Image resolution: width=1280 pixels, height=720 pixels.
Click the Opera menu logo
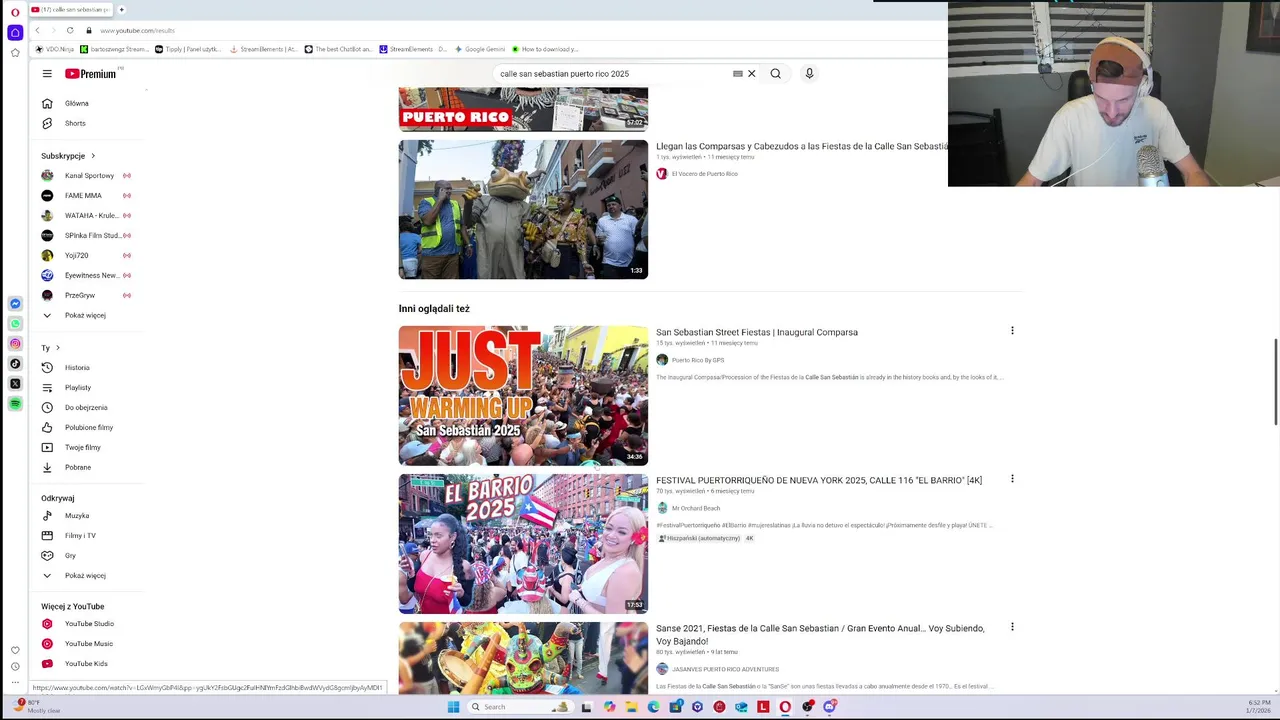(15, 12)
